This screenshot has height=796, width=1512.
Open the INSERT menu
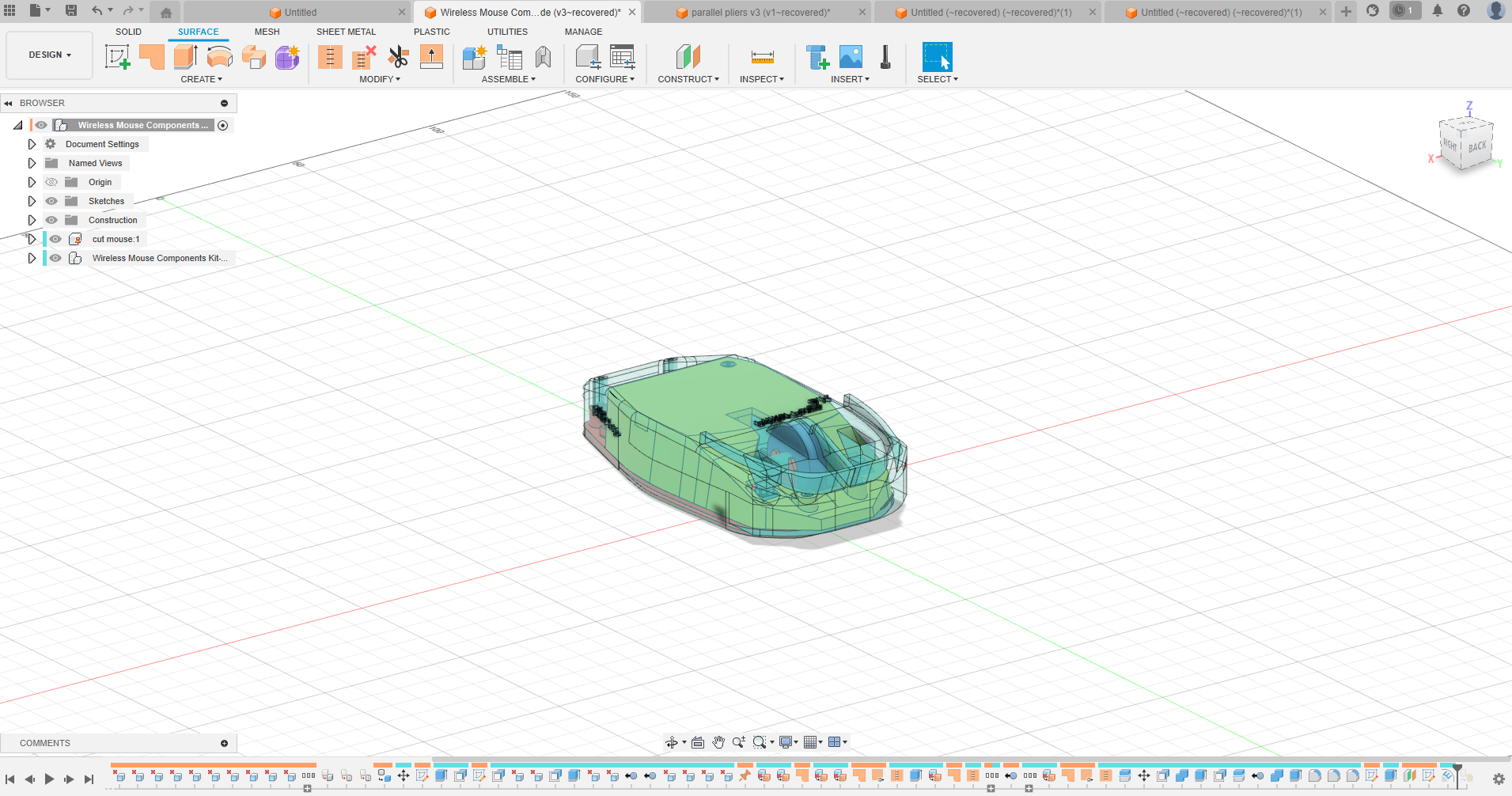pos(850,79)
